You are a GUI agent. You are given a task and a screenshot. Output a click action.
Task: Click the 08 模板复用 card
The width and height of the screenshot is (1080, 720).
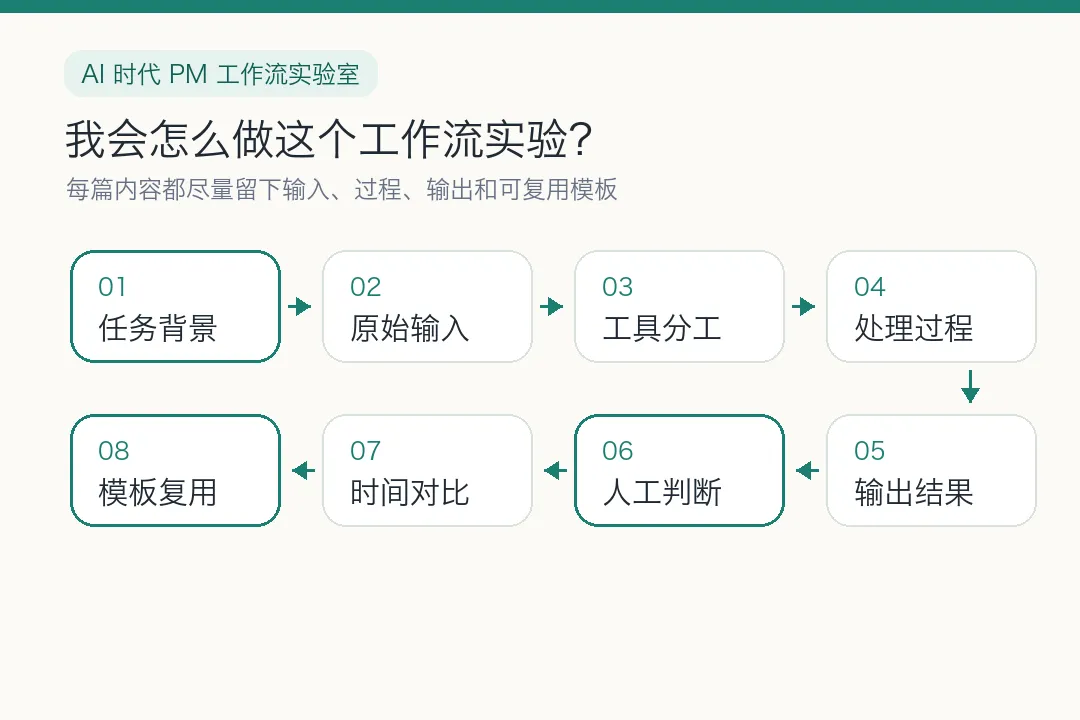pyautogui.click(x=176, y=471)
